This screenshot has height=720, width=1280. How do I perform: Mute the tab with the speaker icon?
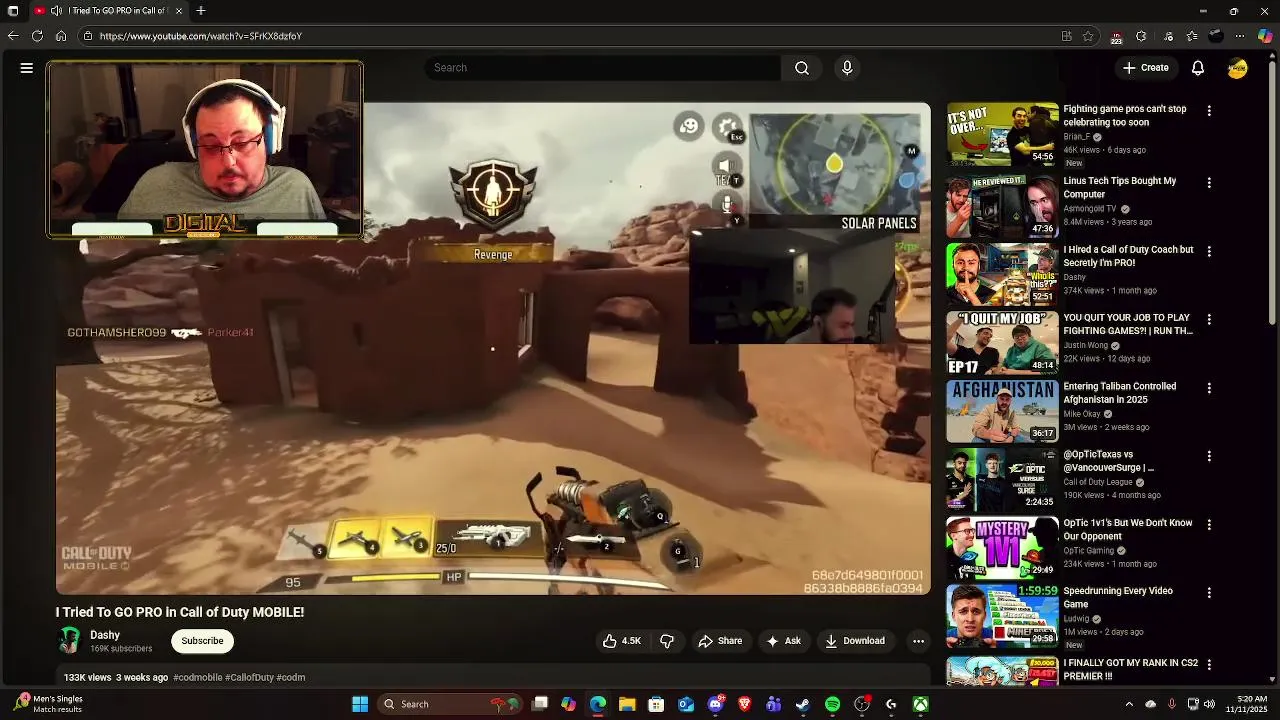(x=56, y=11)
